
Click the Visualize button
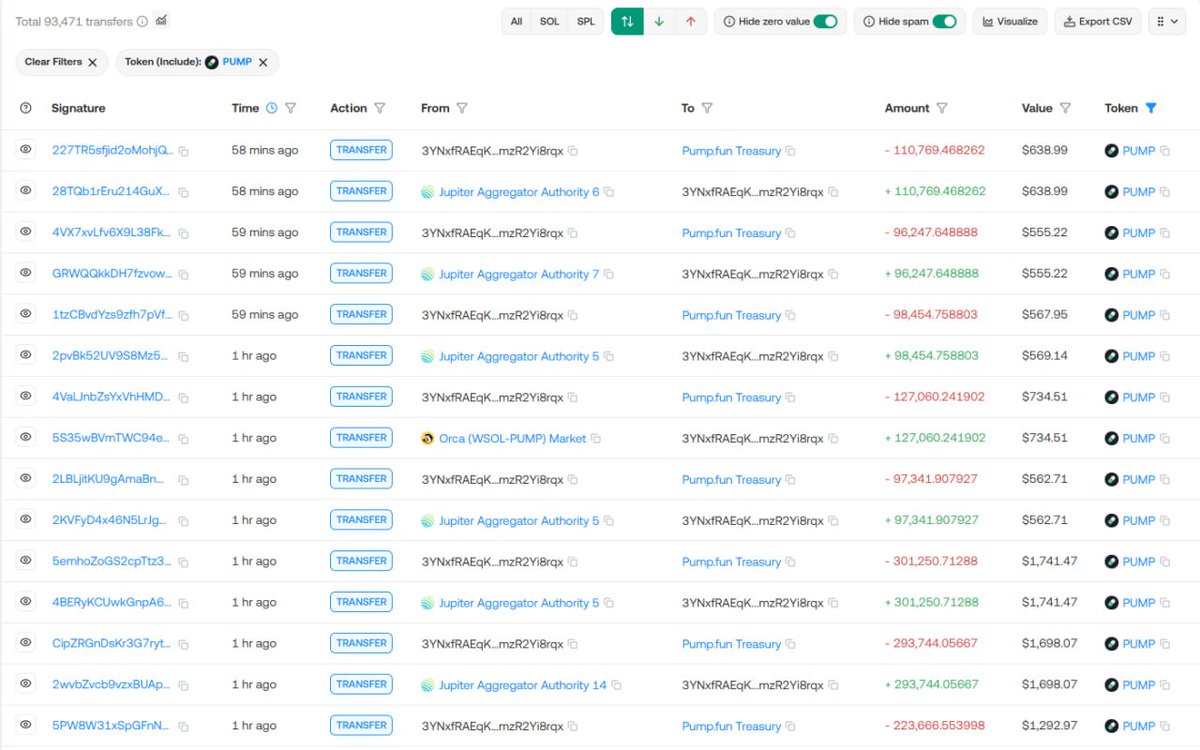[x=1010, y=21]
